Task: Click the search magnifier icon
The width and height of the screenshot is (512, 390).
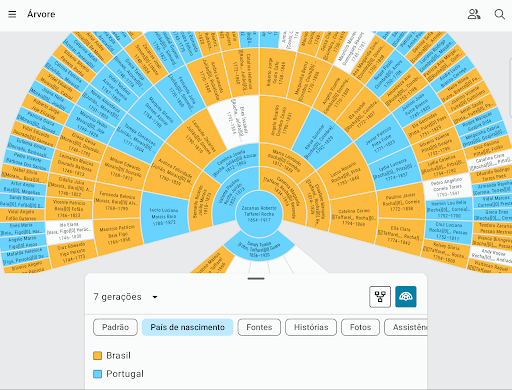Action: point(499,14)
